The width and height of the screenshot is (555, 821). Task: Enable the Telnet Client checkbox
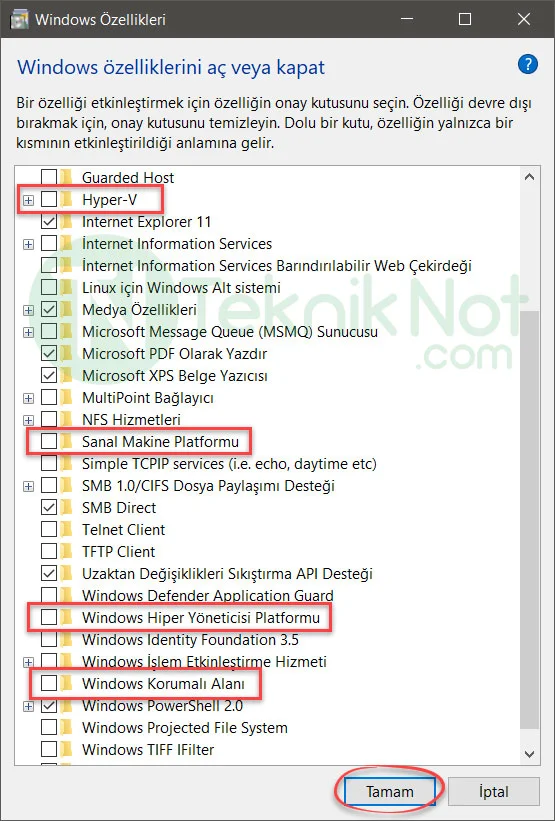click(49, 529)
